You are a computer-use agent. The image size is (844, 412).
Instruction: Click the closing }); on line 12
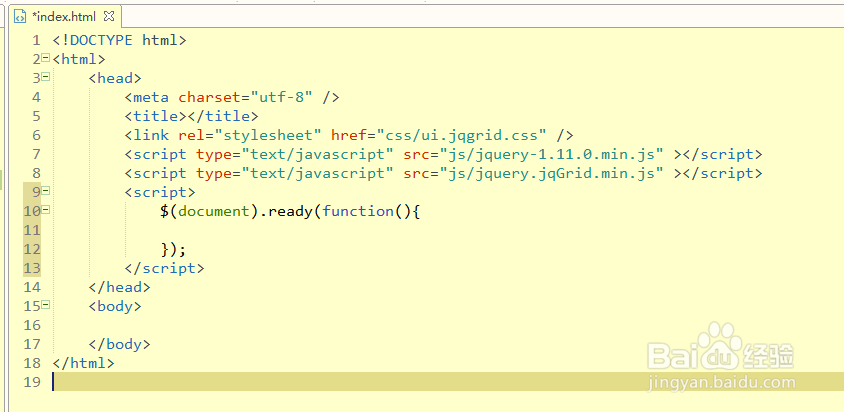(173, 250)
